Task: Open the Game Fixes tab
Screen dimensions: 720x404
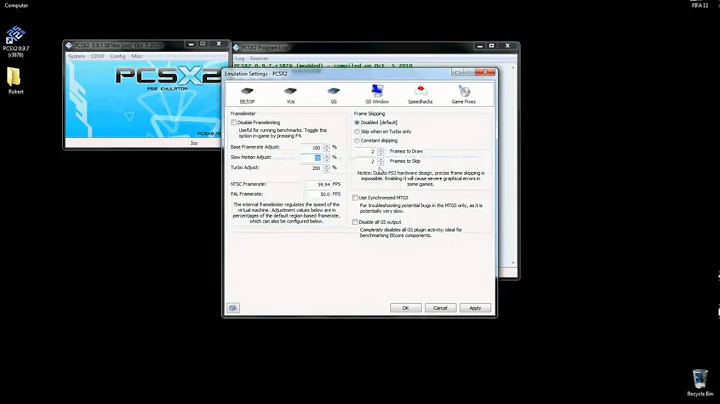Action: click(463, 95)
